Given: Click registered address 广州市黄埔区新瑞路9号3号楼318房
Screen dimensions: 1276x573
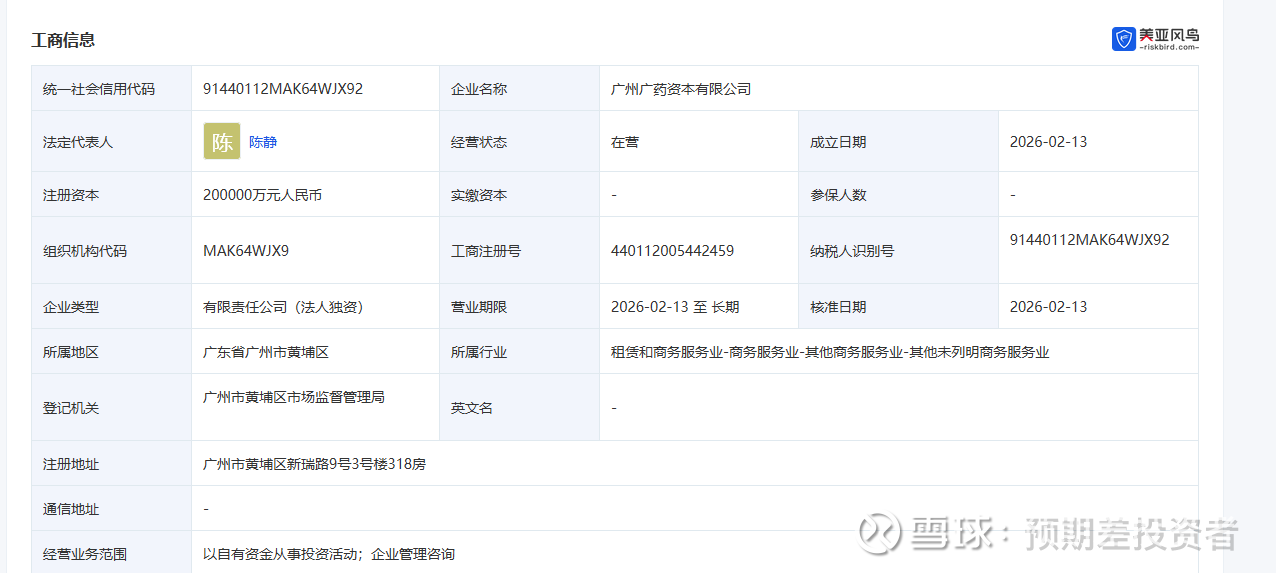Looking at the screenshot, I should click(314, 464).
